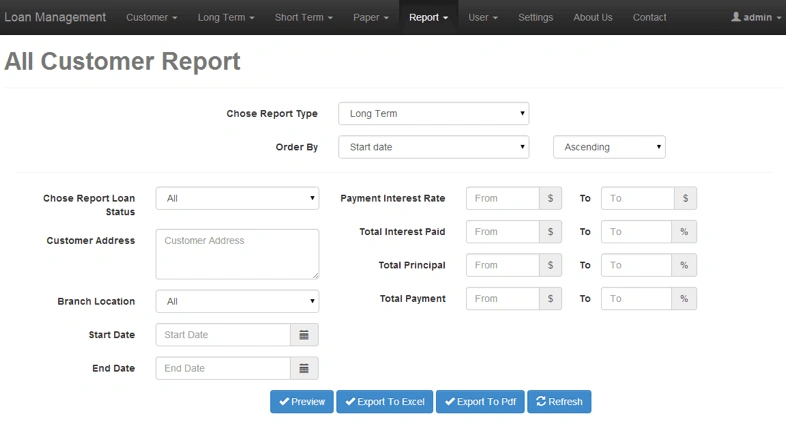Image resolution: width=786 pixels, height=432 pixels.
Task: Click dollar addon beside Total Payment From
Action: point(550,299)
